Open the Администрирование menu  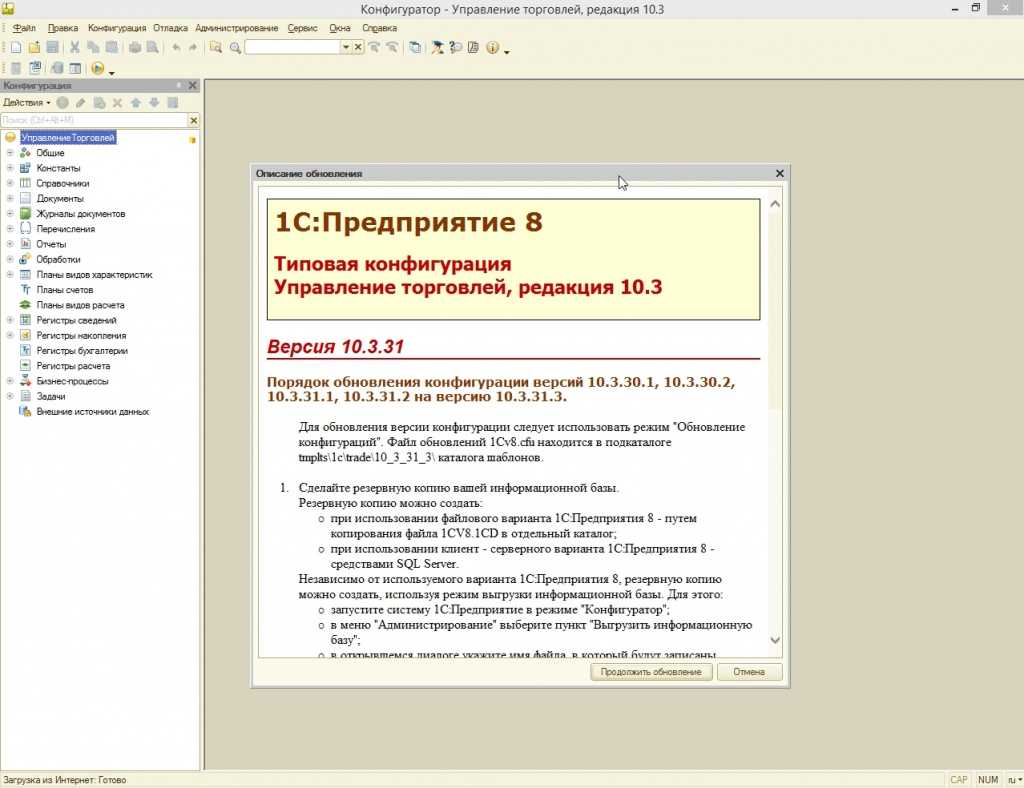(236, 28)
